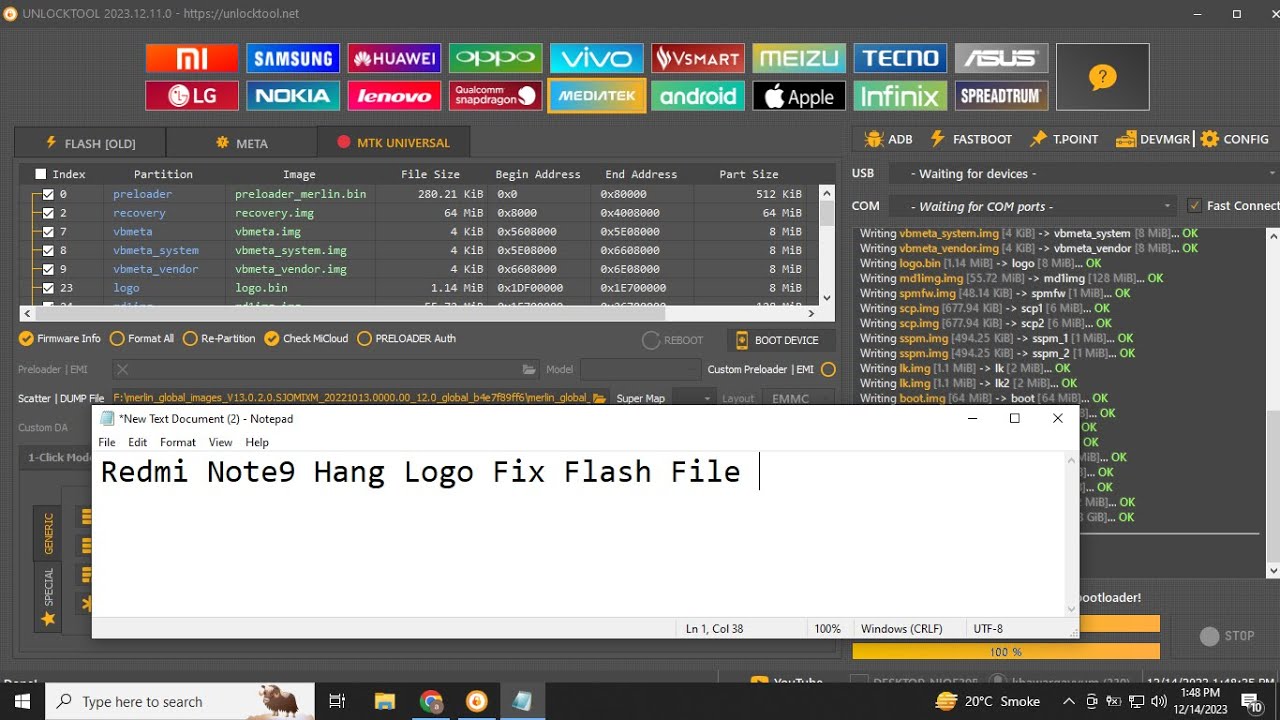Open the Huawei brand tile
1280x720 pixels.
point(394,58)
